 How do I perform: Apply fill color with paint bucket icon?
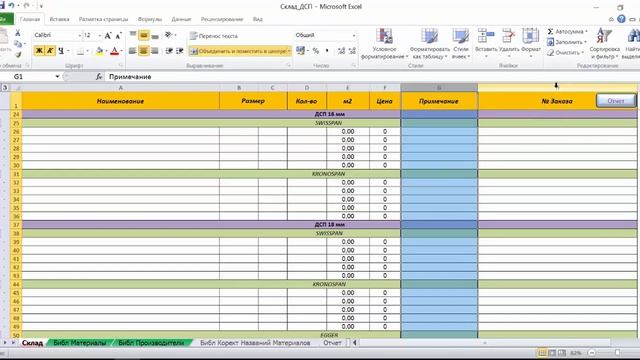tap(99, 51)
